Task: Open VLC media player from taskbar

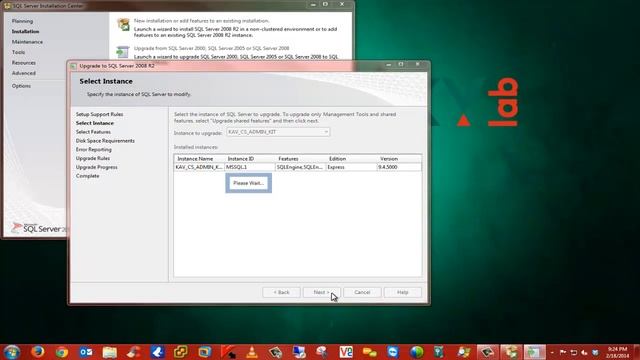Action: (x=252, y=352)
